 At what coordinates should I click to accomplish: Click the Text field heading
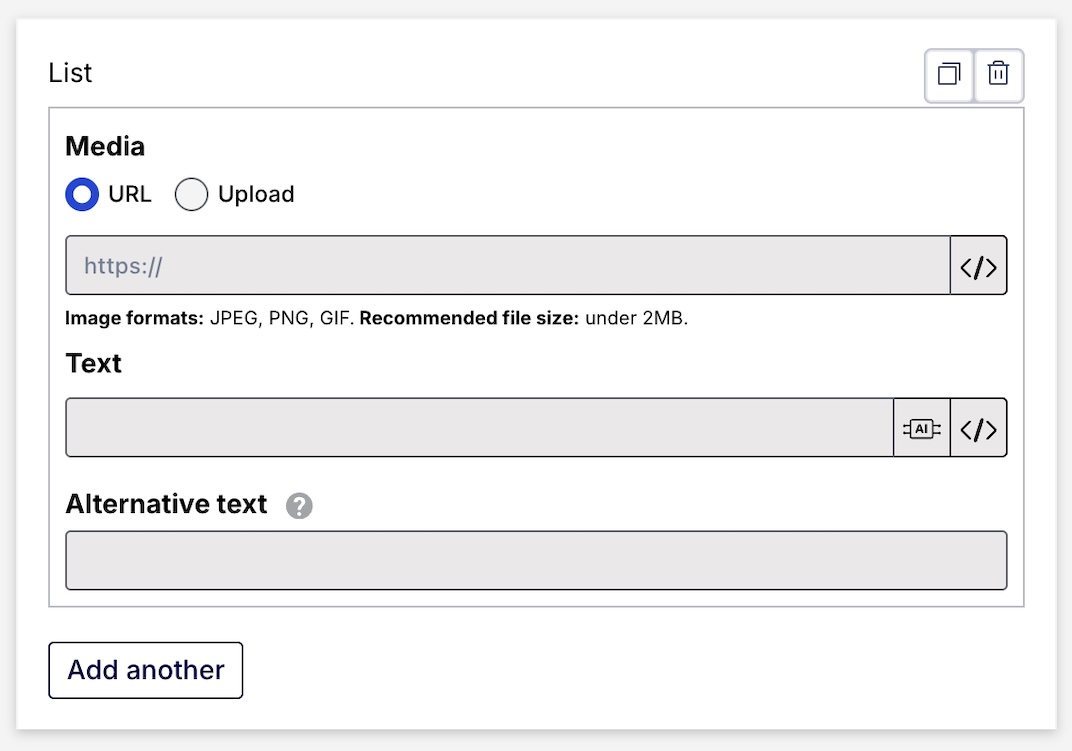pyautogui.click(x=93, y=364)
